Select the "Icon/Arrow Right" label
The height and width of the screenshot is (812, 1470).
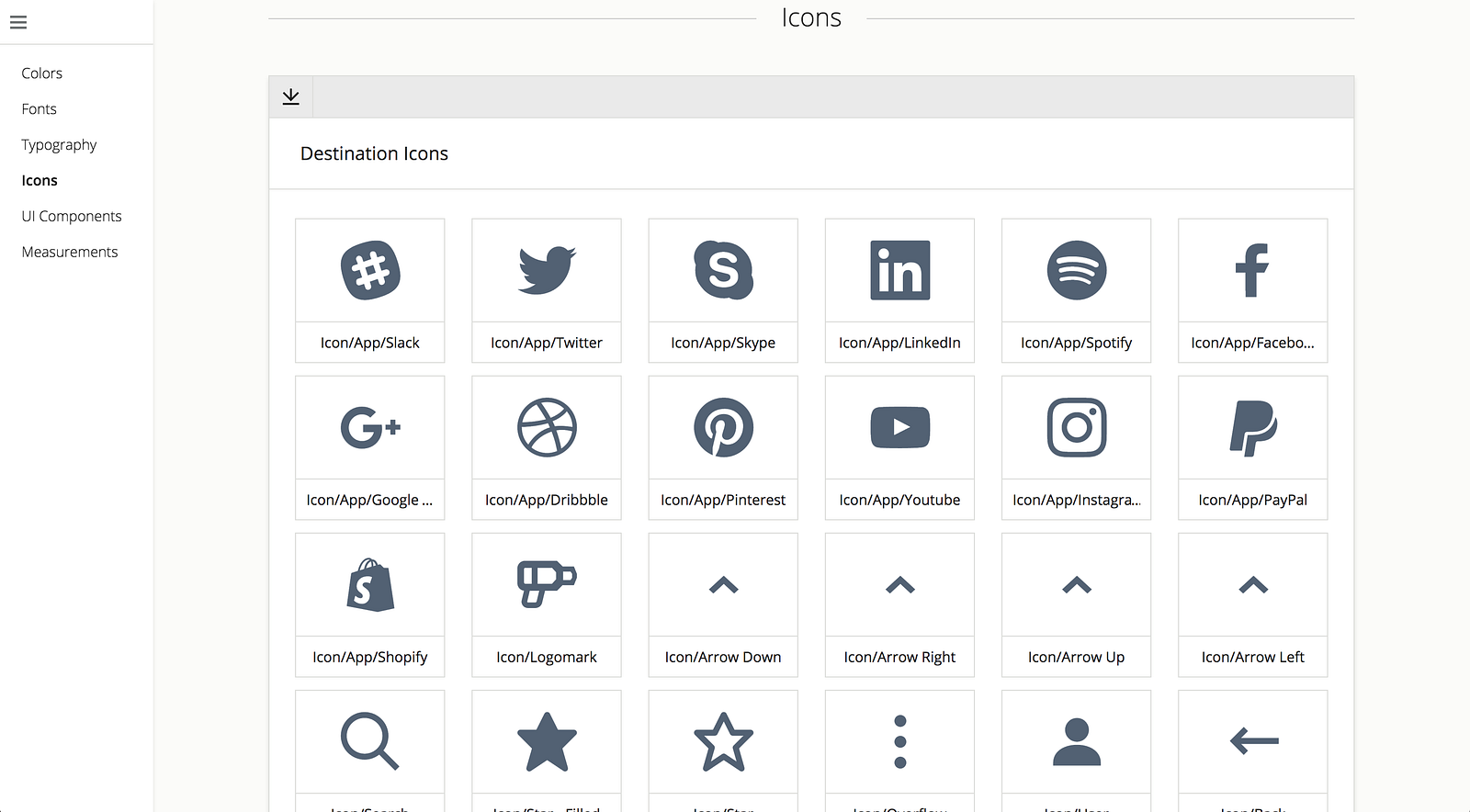tap(899, 657)
